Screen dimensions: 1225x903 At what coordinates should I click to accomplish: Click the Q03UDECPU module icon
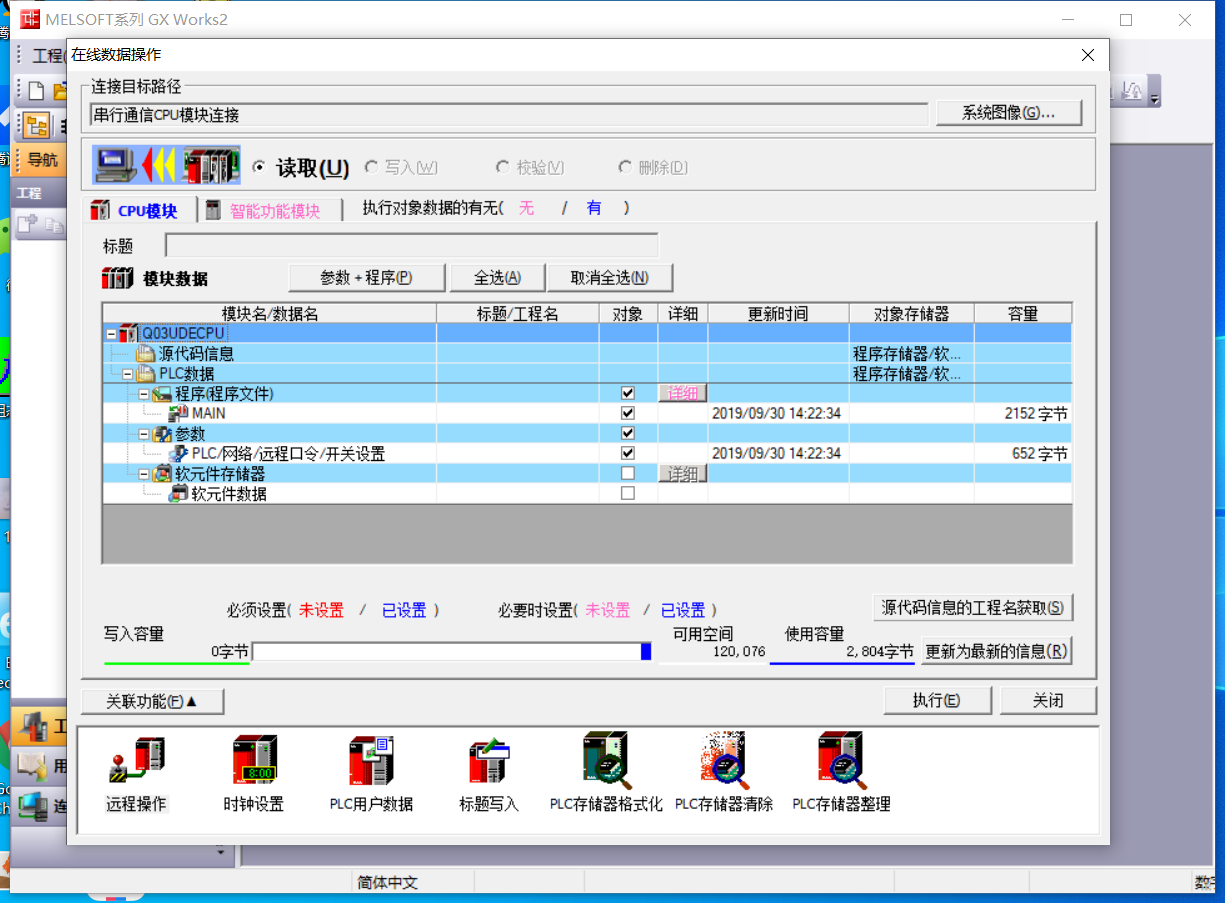(x=129, y=333)
